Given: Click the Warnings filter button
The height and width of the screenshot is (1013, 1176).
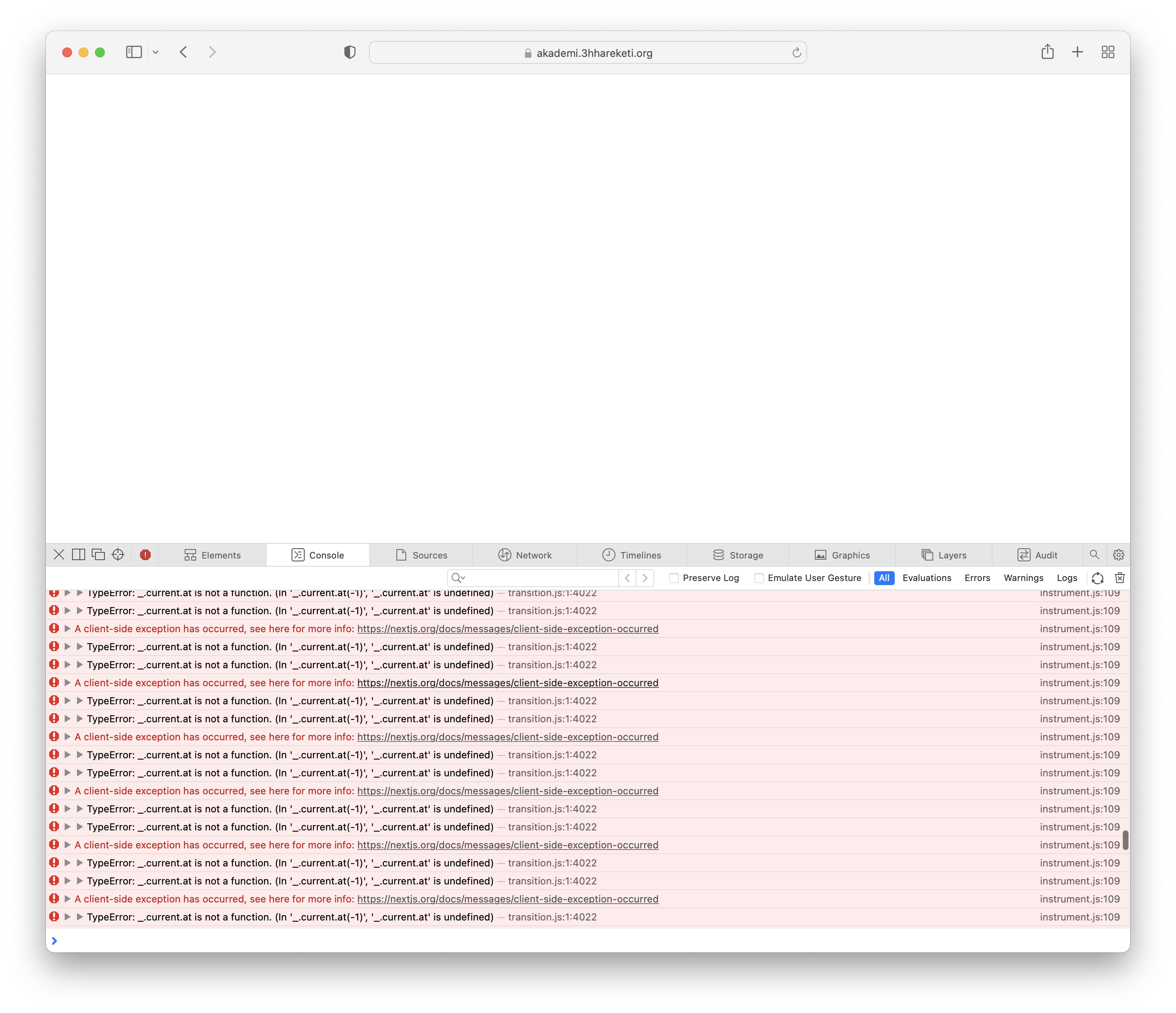Looking at the screenshot, I should pyautogui.click(x=1023, y=578).
